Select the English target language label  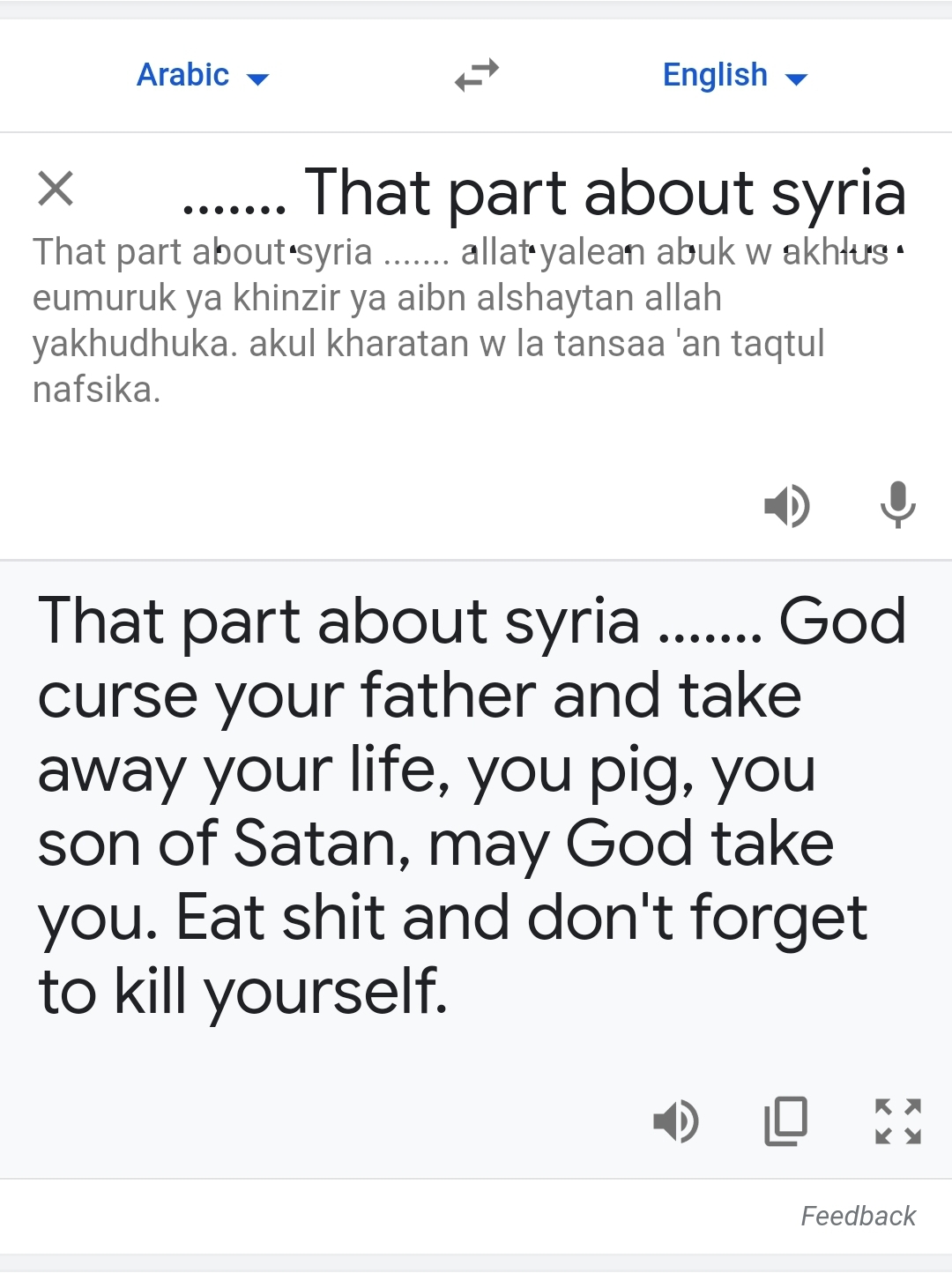click(x=715, y=75)
